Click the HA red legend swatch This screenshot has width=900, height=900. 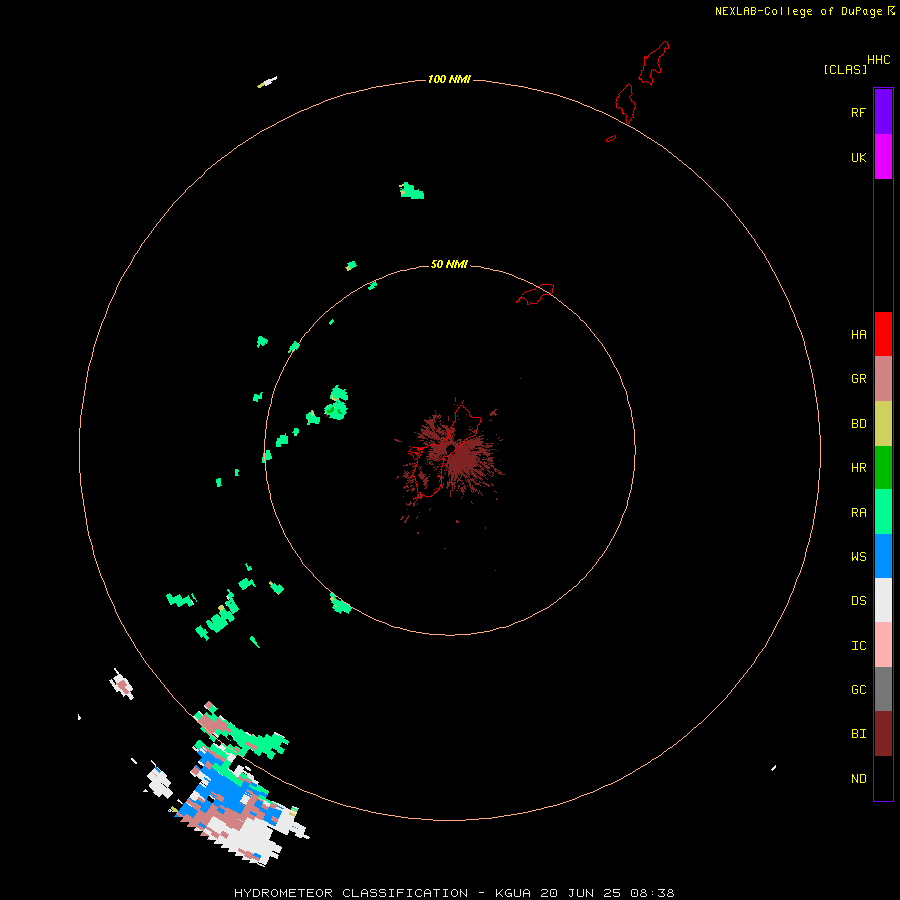[x=883, y=334]
